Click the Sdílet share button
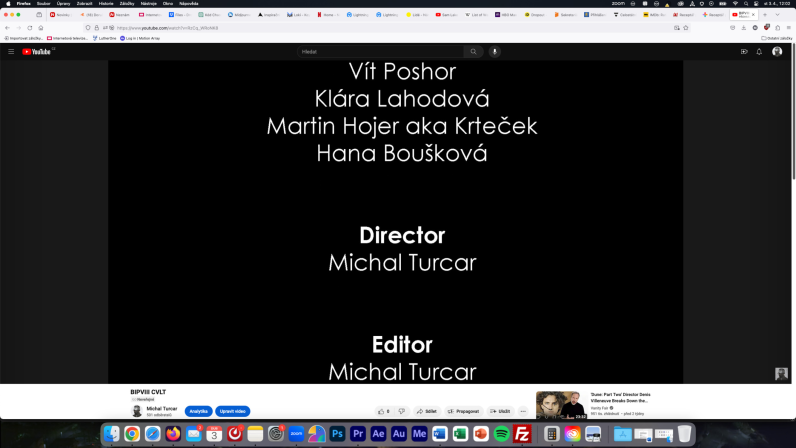Image resolution: width=796 pixels, height=448 pixels. [x=426, y=411]
